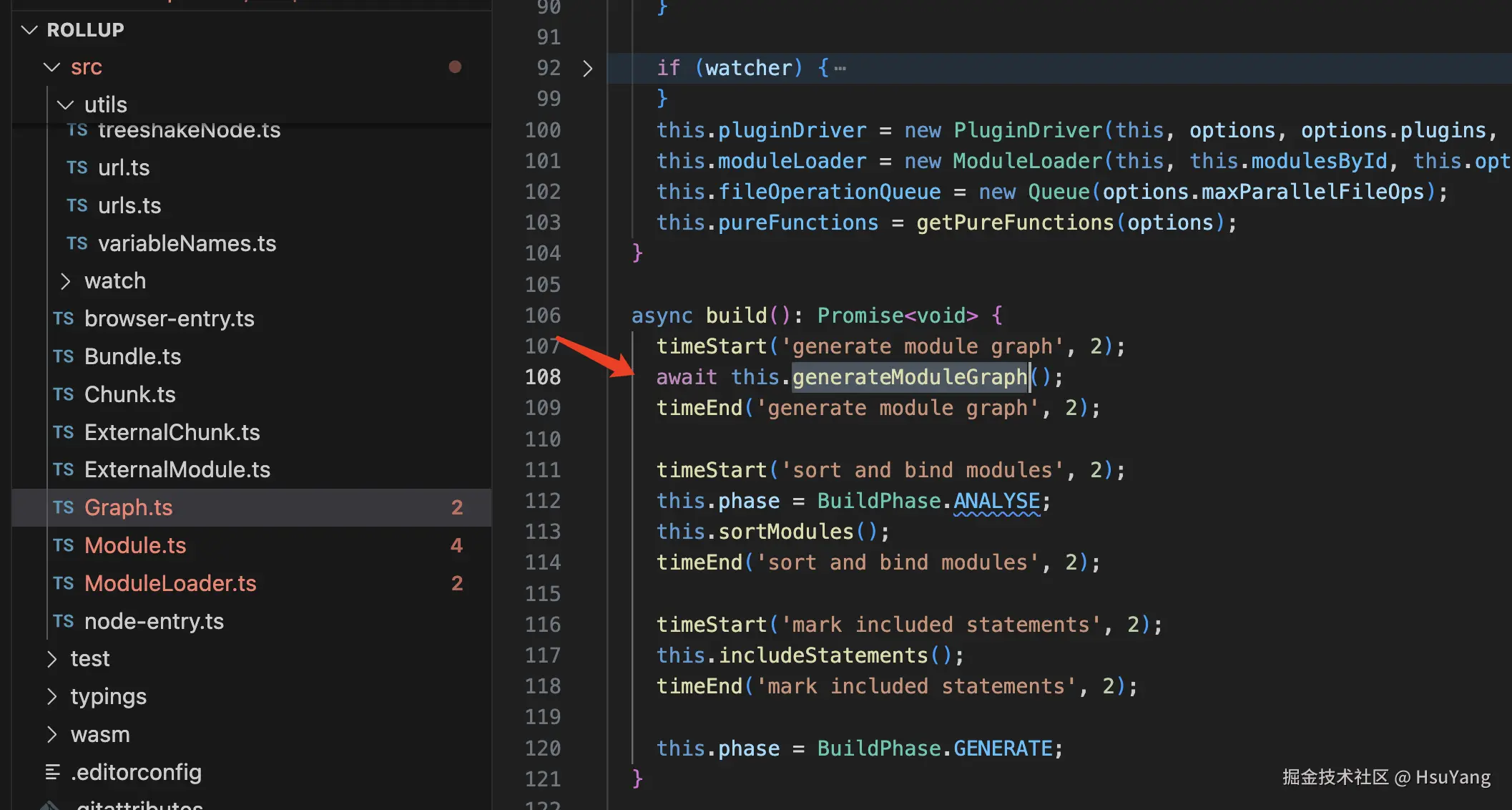Click the .editorconfig file lines icon
Screen dimensions: 1512x810
[53, 772]
